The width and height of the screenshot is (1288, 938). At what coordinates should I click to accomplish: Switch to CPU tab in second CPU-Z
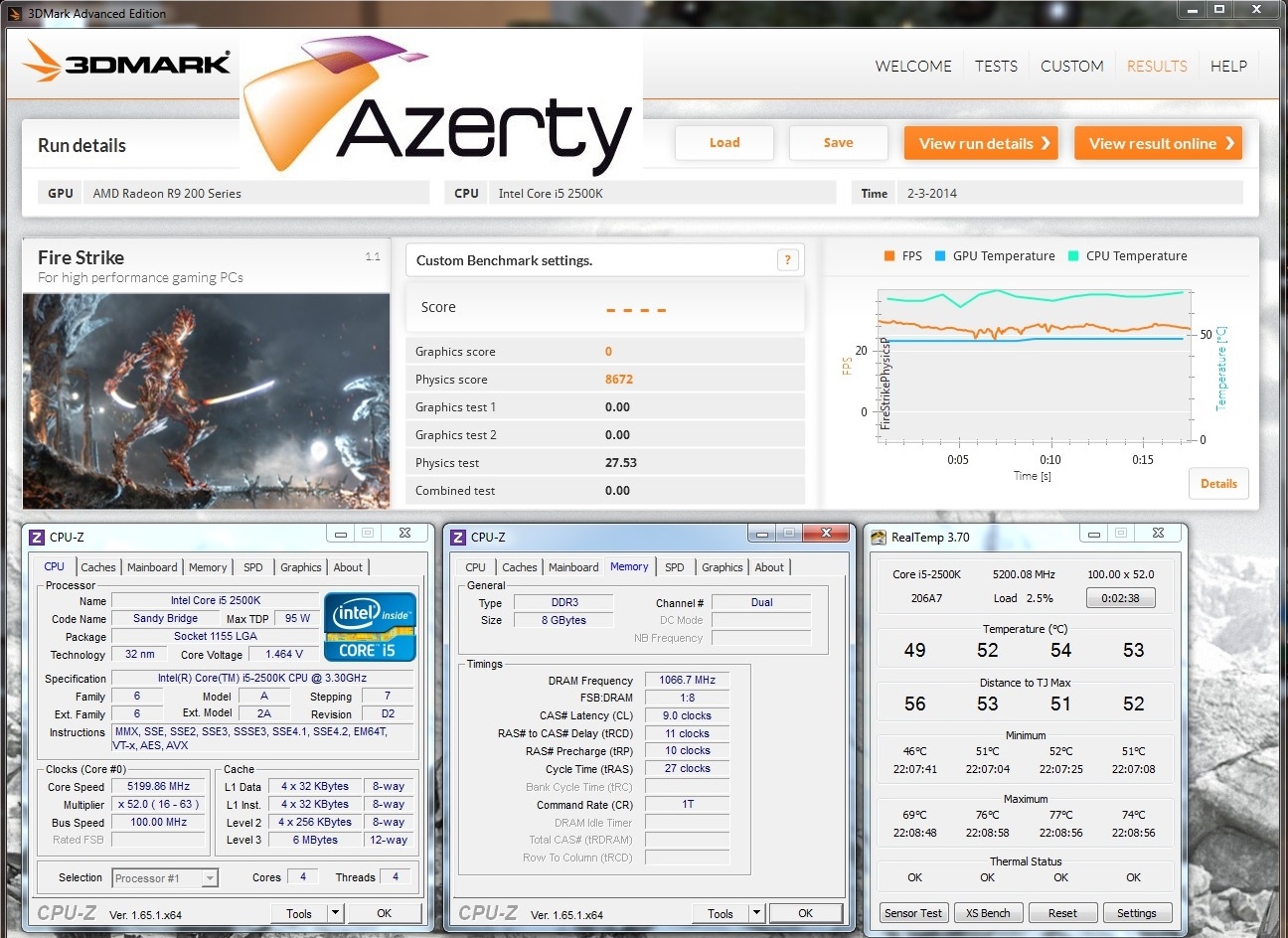476,567
